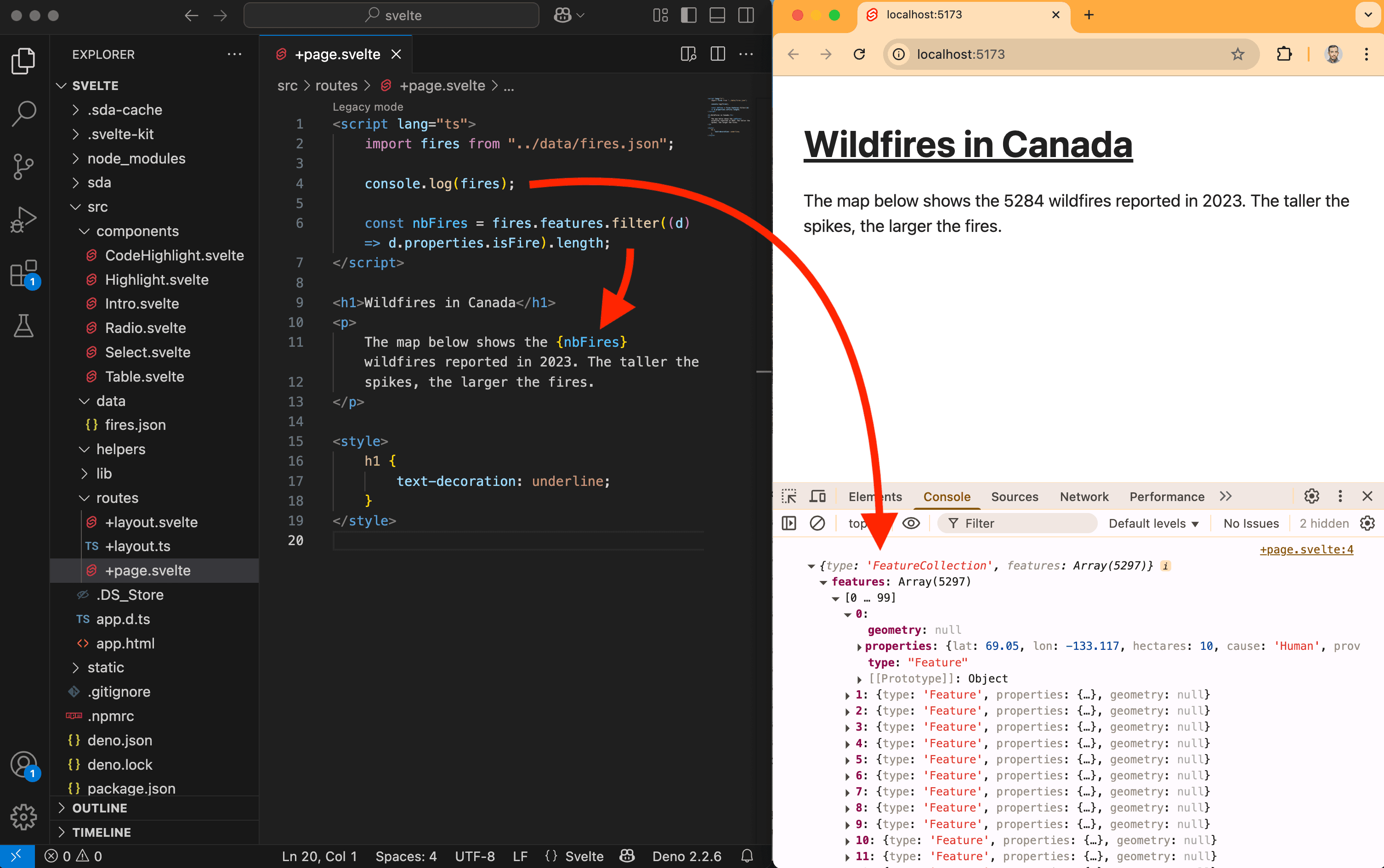Viewport: 1384px width, 868px height.
Task: Click the console Filter input
Action: pos(1018,524)
